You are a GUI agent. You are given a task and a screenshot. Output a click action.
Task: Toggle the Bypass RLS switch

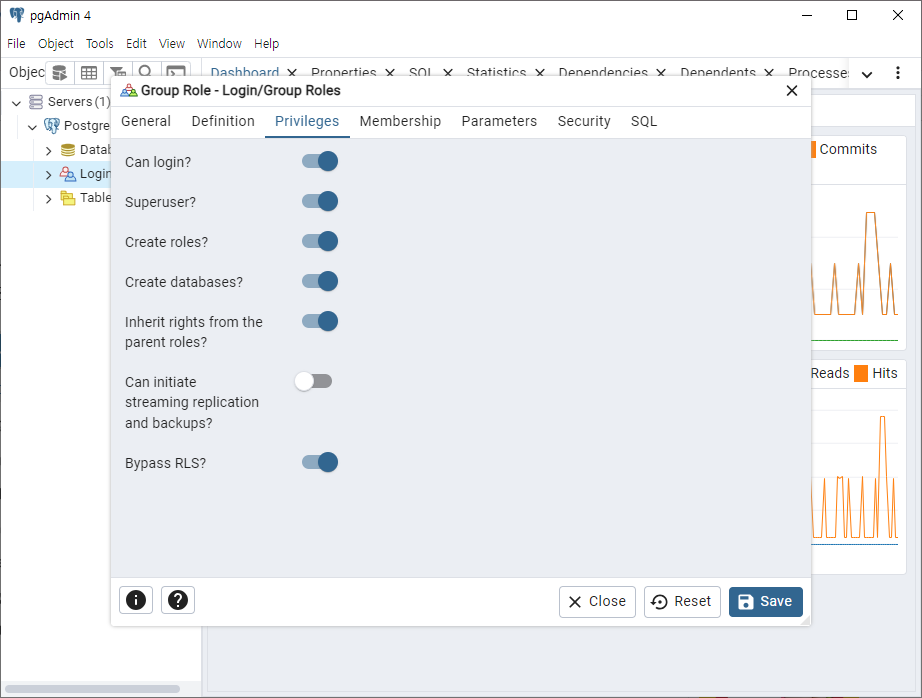point(320,462)
